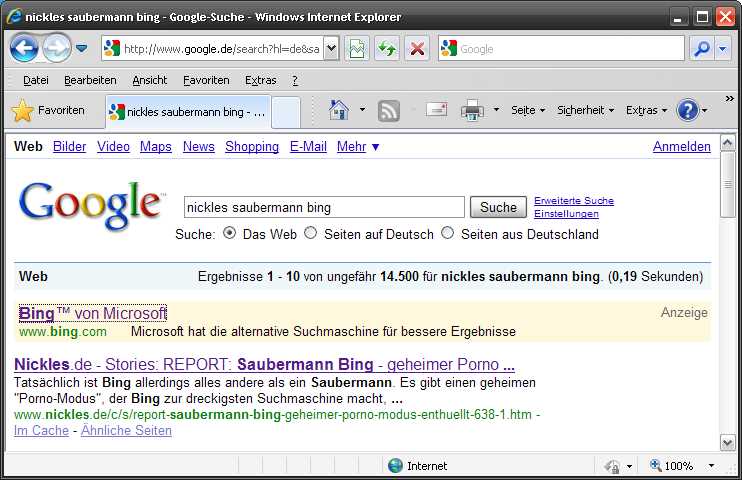
Task: Select the nickles saubermann bing tab
Action: [x=188, y=112]
